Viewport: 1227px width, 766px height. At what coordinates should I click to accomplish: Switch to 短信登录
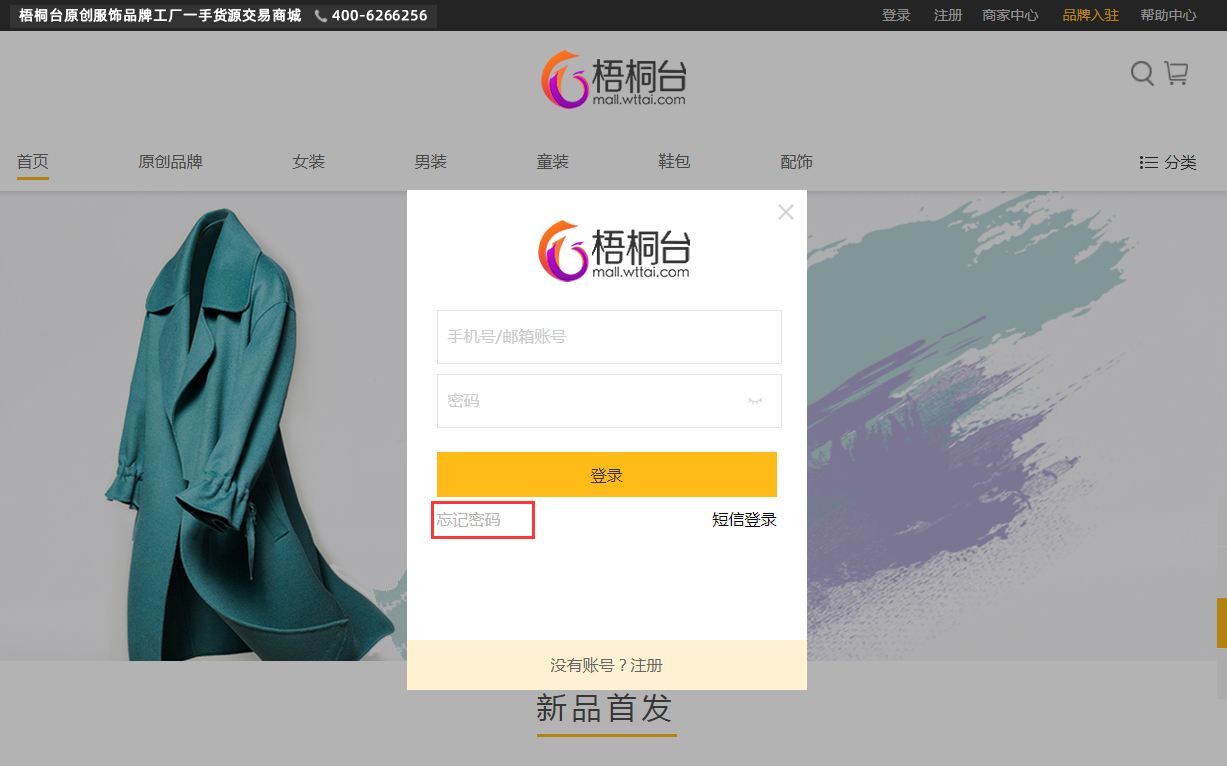coord(744,520)
